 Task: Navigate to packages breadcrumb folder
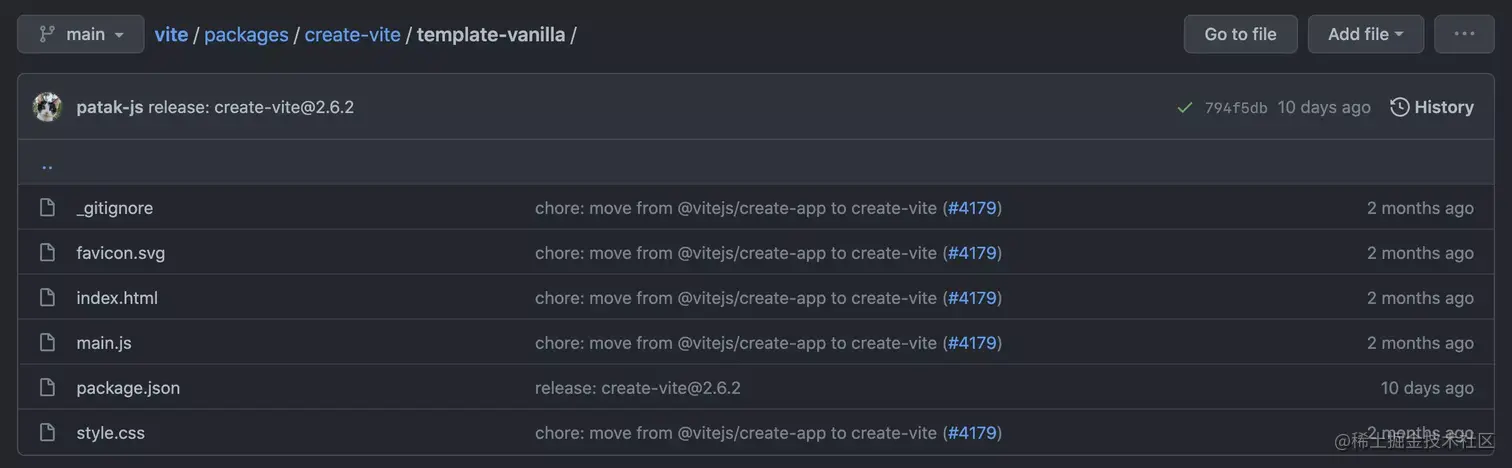pyautogui.click(x=246, y=35)
